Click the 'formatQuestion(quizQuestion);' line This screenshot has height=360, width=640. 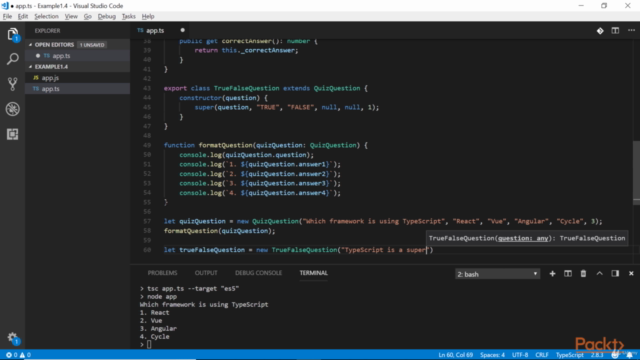pos(220,231)
